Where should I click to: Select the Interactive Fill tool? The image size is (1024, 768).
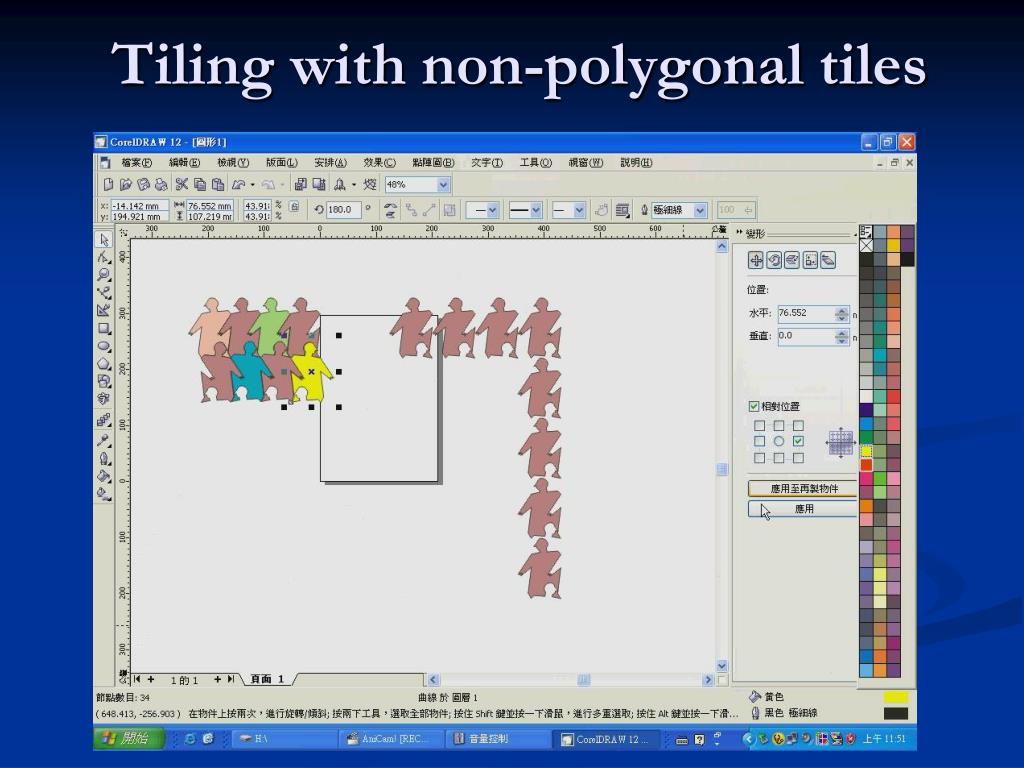[104, 494]
